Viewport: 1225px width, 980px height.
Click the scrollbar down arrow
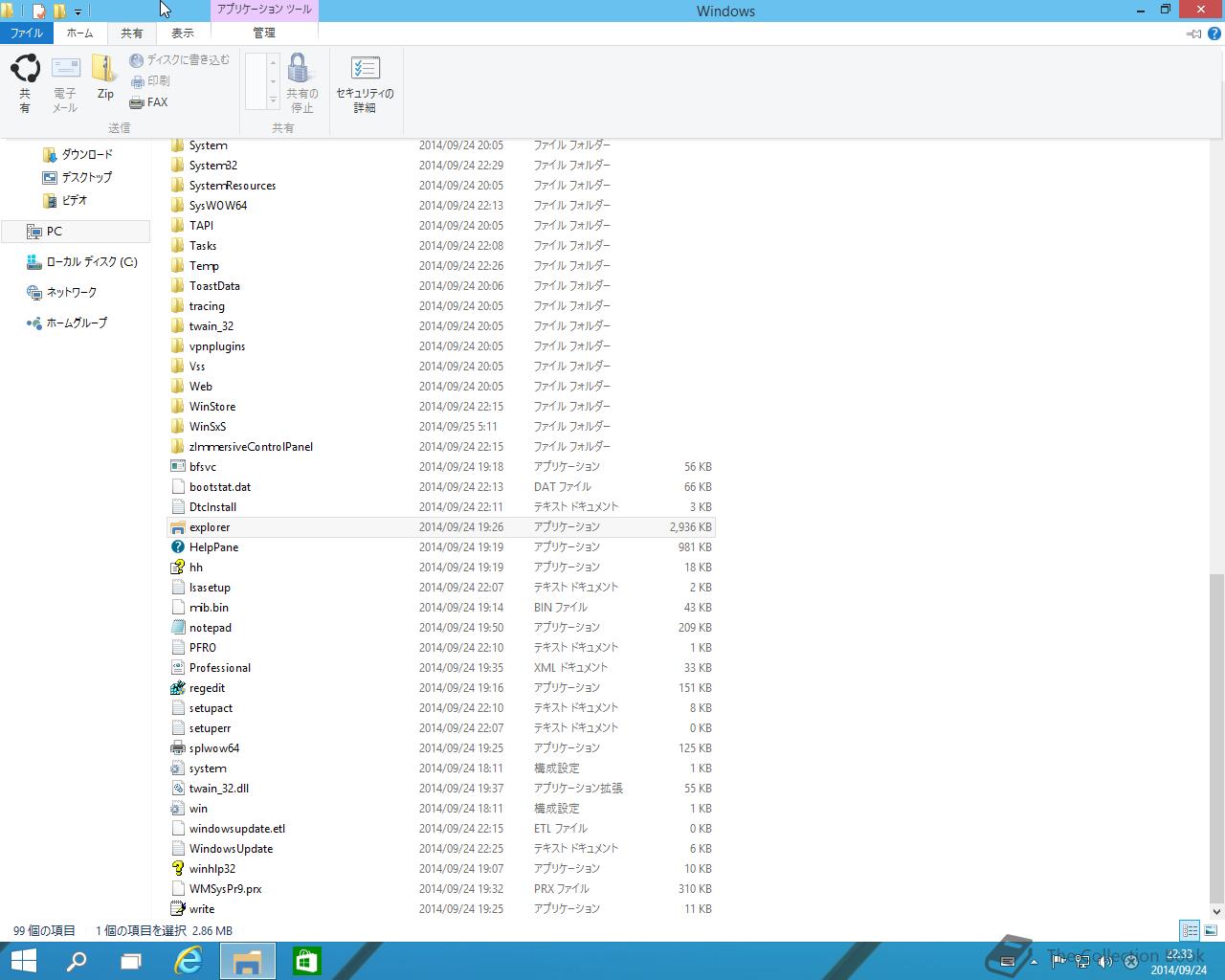pos(1216,912)
